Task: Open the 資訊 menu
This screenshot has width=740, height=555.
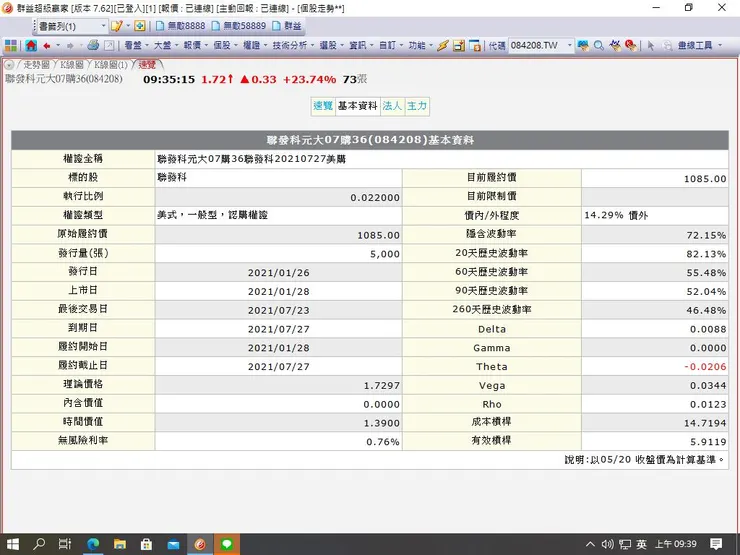Action: pos(361,45)
